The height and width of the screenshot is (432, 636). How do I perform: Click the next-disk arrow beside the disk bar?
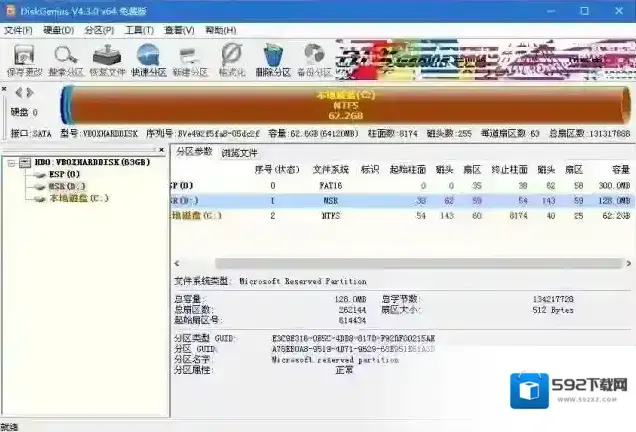coord(29,92)
